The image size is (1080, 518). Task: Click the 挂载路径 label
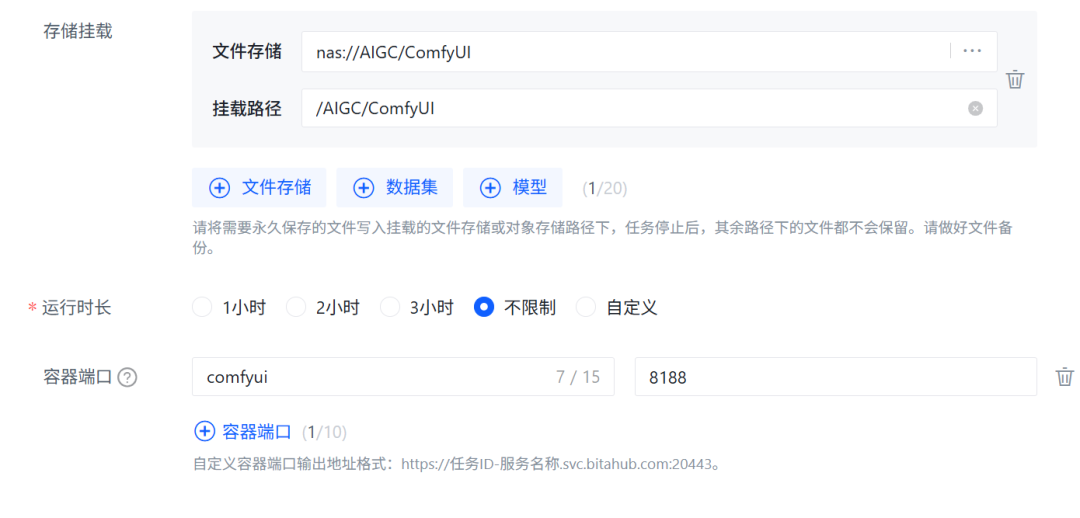coord(247,108)
